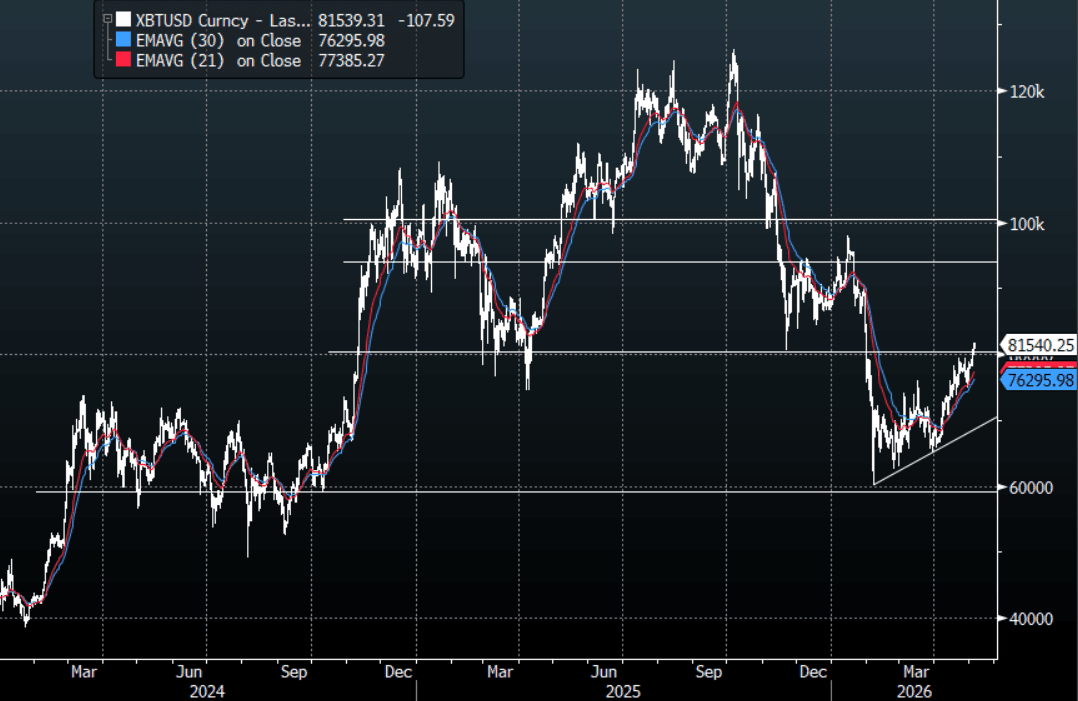Click the Sep label above 2025
The width and height of the screenshot is (1078, 701).
[709, 671]
